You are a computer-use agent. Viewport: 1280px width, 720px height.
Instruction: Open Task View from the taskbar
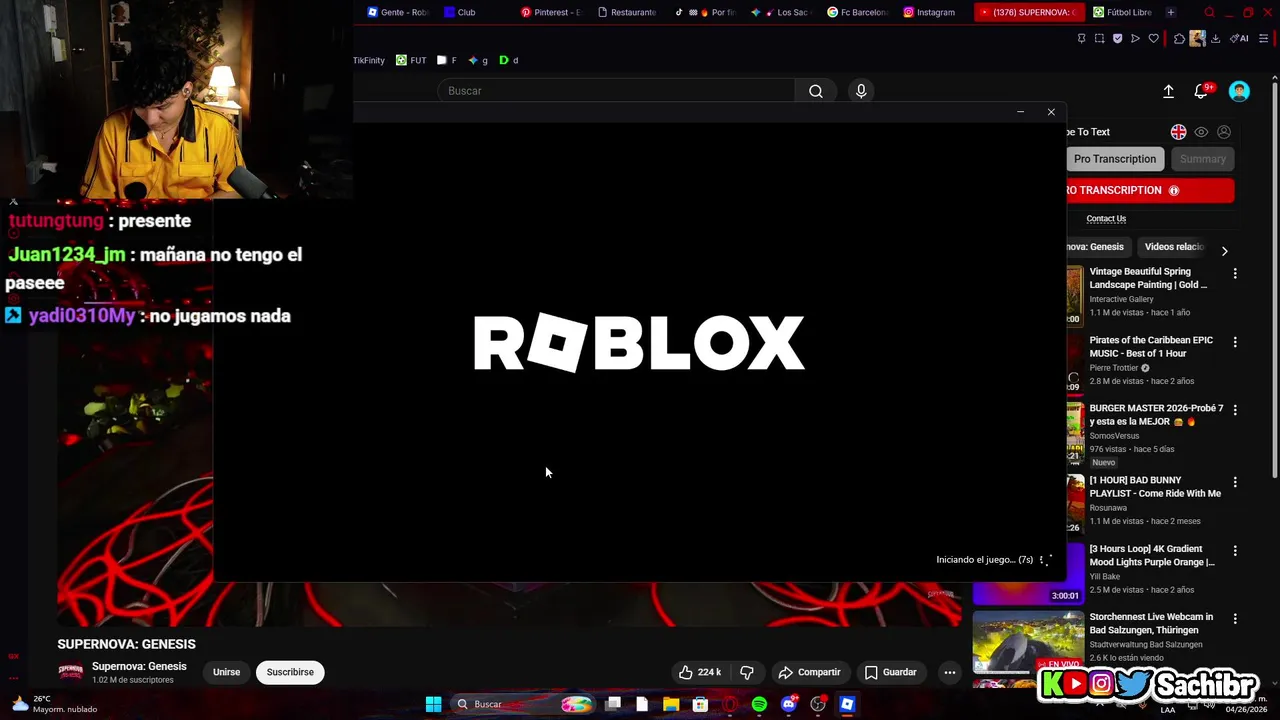pos(613,704)
